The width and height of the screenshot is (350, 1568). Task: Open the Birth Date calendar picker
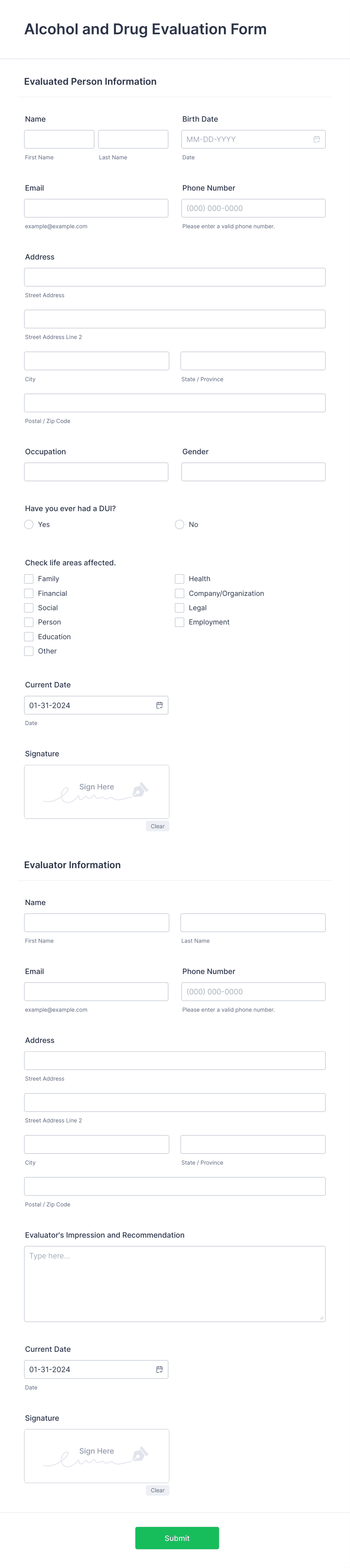[x=317, y=139]
